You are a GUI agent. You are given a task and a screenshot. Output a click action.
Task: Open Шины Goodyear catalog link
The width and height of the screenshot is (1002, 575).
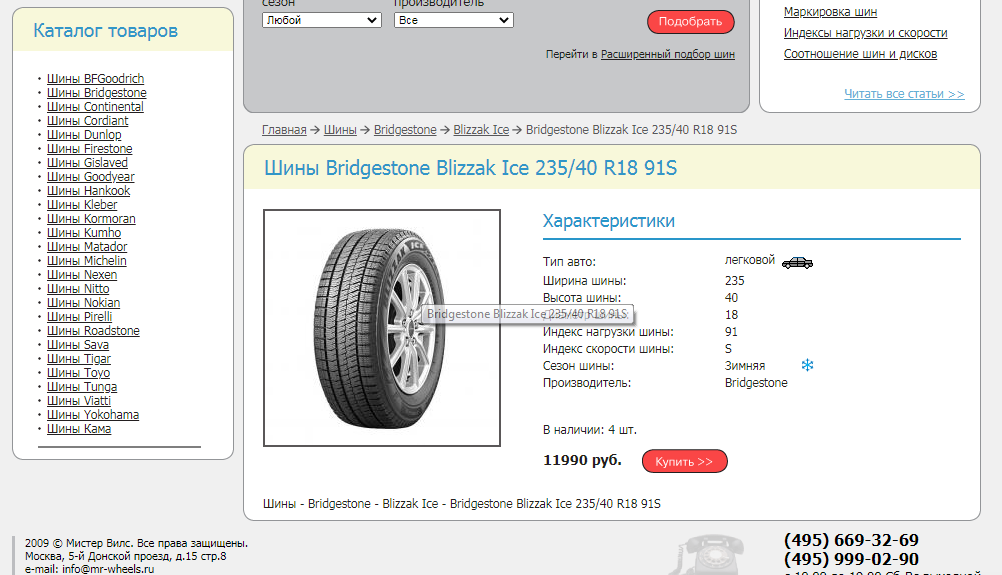pos(91,177)
